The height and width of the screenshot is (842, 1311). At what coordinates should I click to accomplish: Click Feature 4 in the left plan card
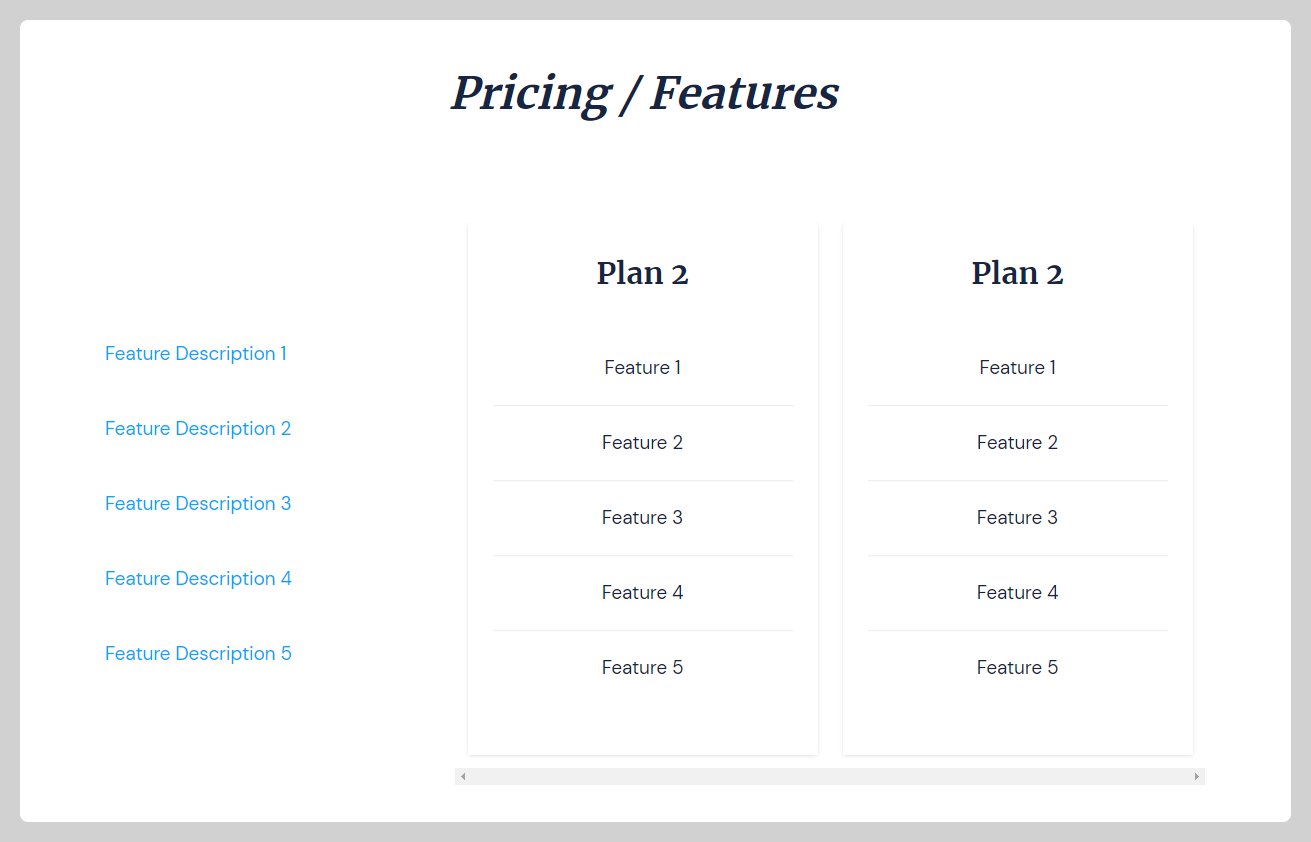tap(642, 592)
